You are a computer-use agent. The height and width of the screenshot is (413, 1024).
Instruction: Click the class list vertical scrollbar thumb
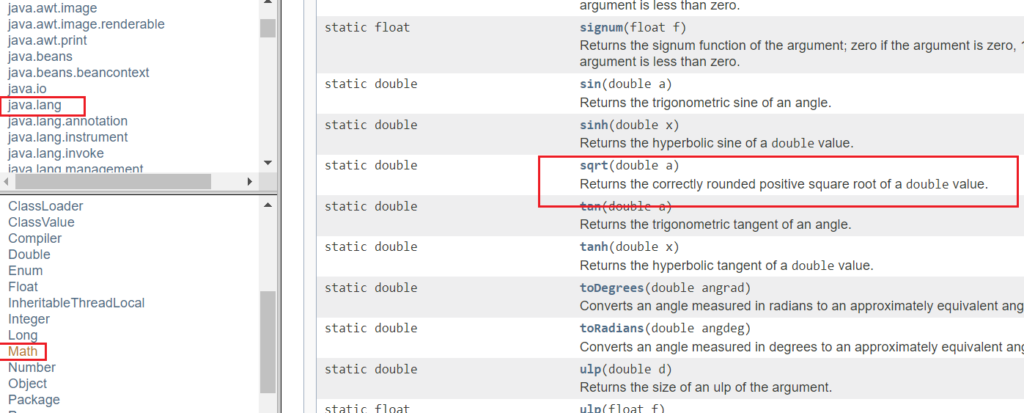pyautogui.click(x=268, y=341)
